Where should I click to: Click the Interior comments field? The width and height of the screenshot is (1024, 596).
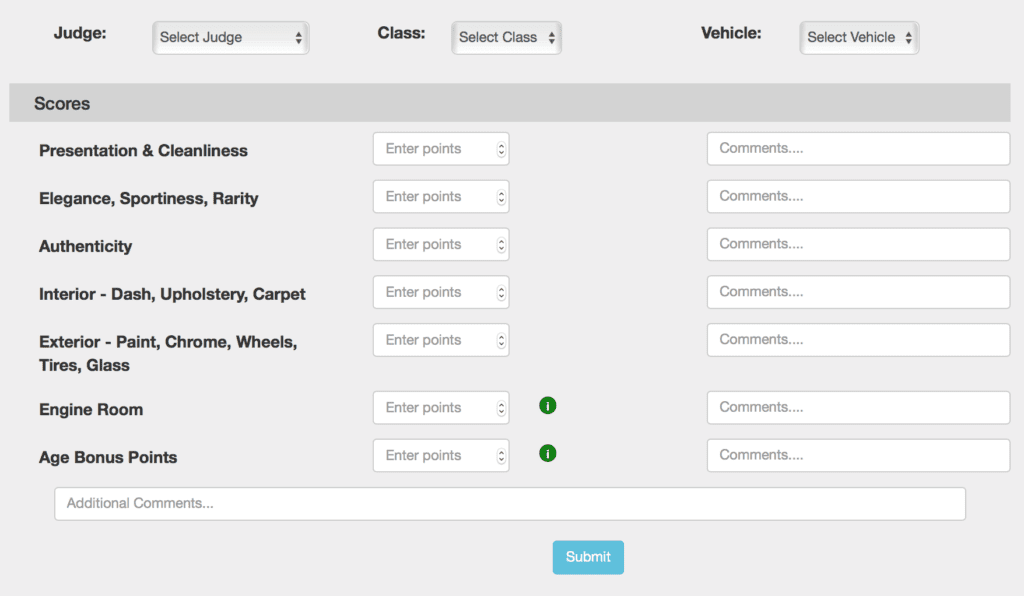pyautogui.click(x=858, y=291)
